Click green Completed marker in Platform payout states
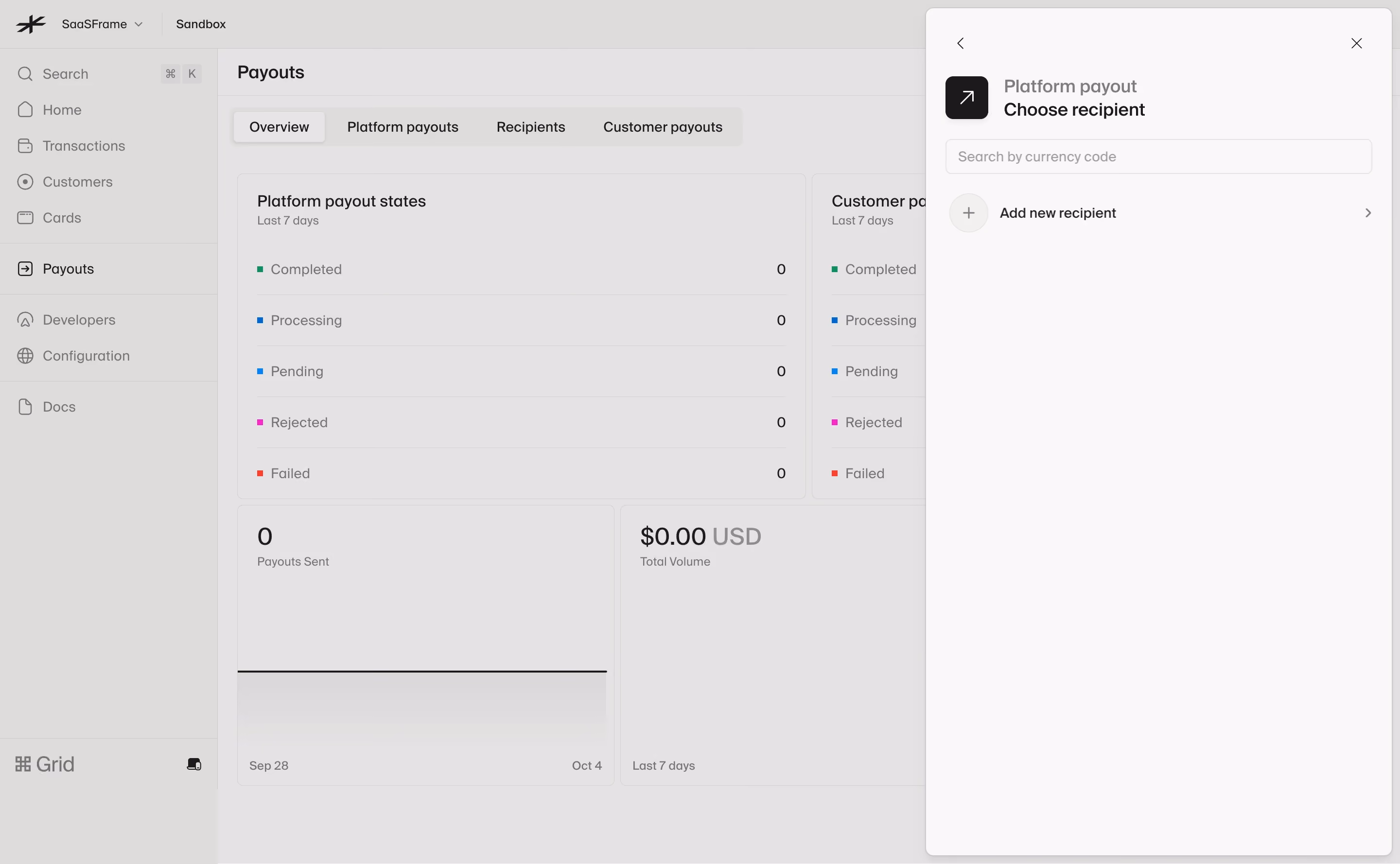Image resolution: width=1400 pixels, height=864 pixels. click(x=260, y=269)
